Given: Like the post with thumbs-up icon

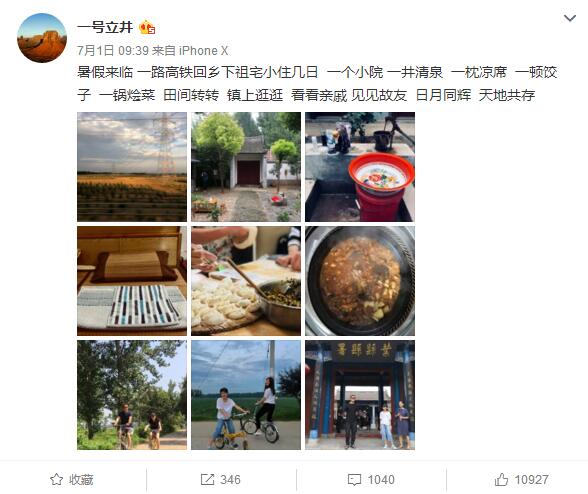Looking at the screenshot, I should click(x=501, y=479).
